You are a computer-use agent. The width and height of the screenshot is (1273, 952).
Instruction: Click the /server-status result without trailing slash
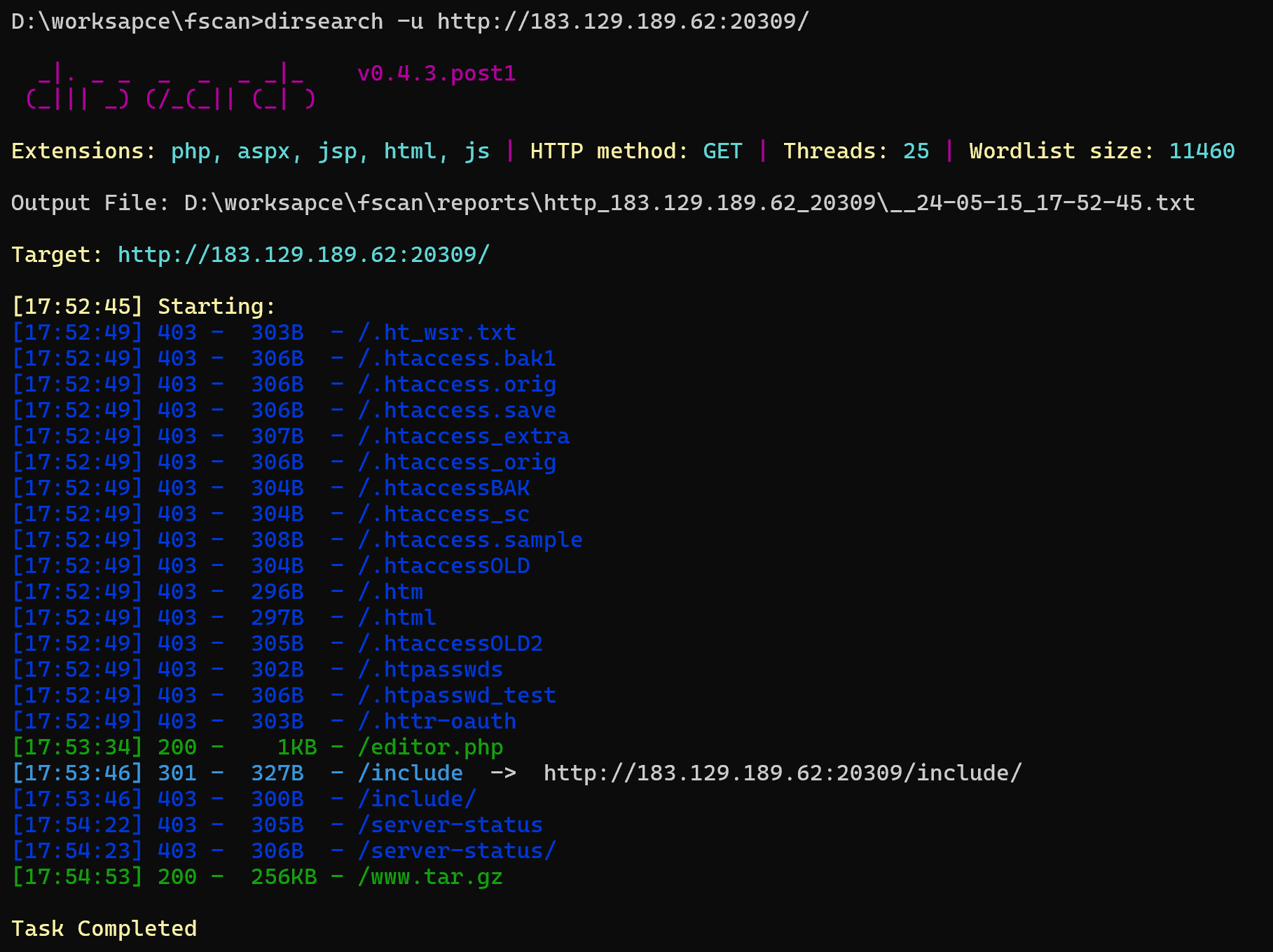pos(450,825)
